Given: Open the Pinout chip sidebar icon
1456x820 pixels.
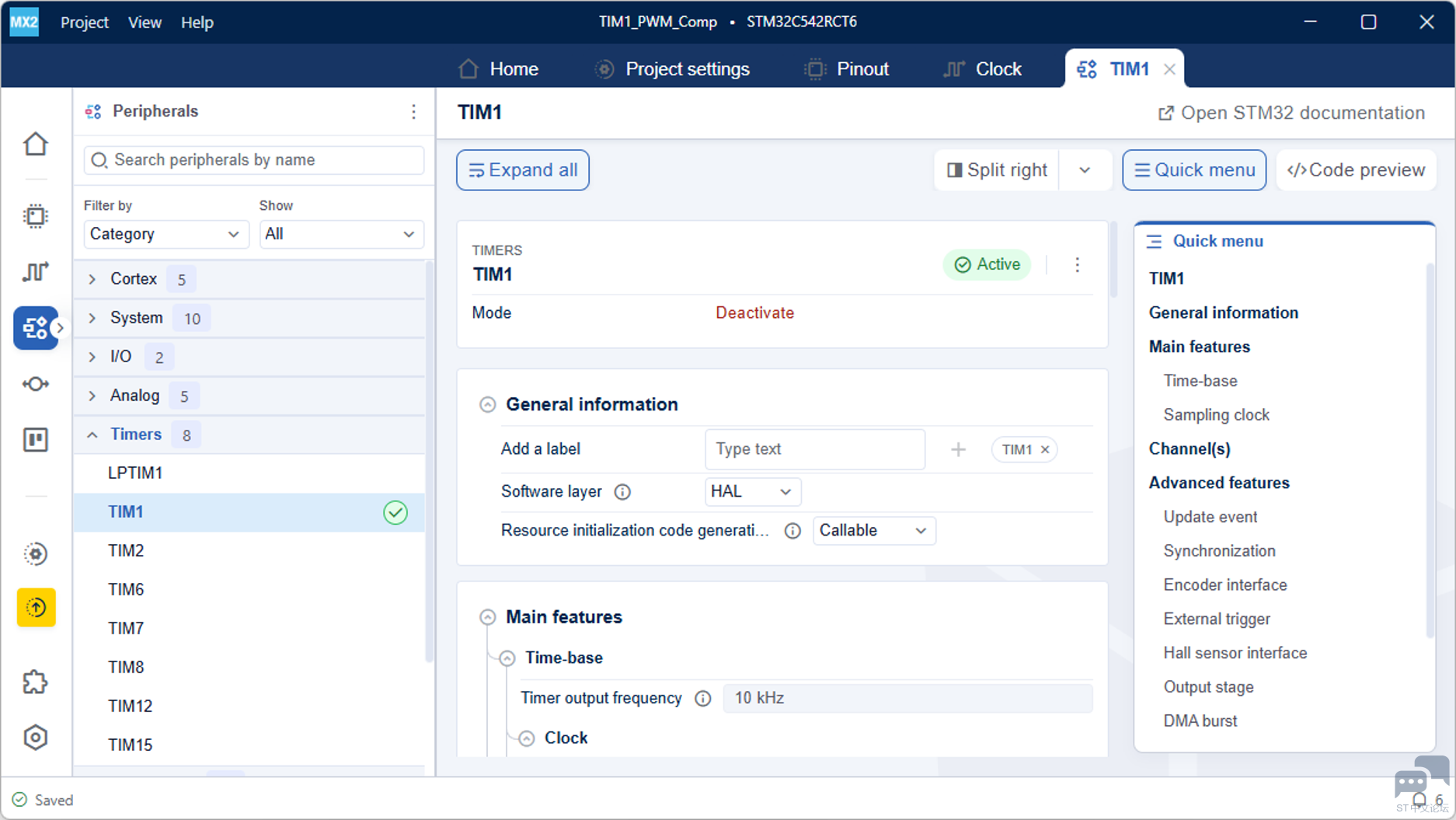Looking at the screenshot, I should coord(36,216).
